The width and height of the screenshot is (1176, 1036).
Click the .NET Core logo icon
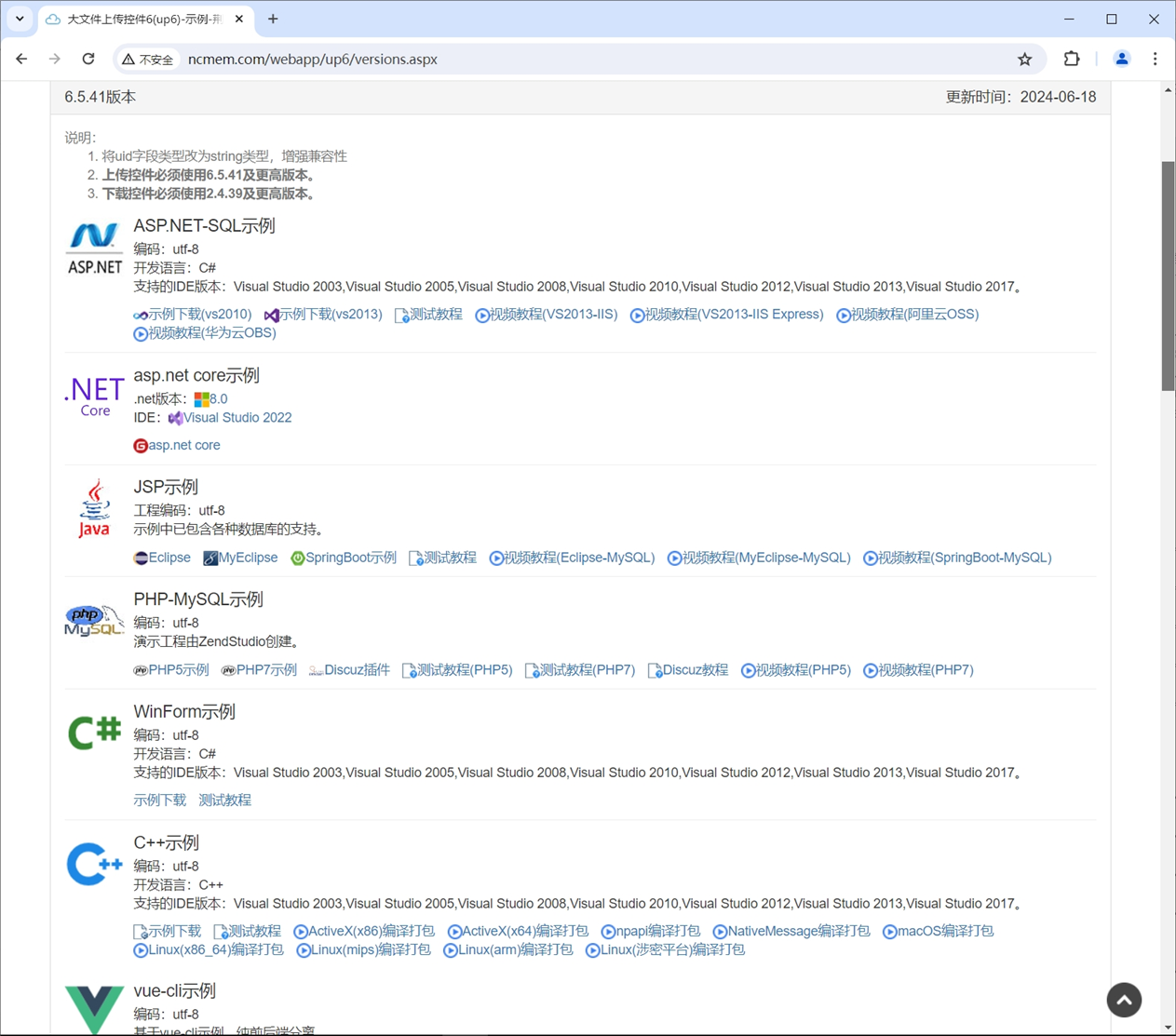(x=93, y=395)
